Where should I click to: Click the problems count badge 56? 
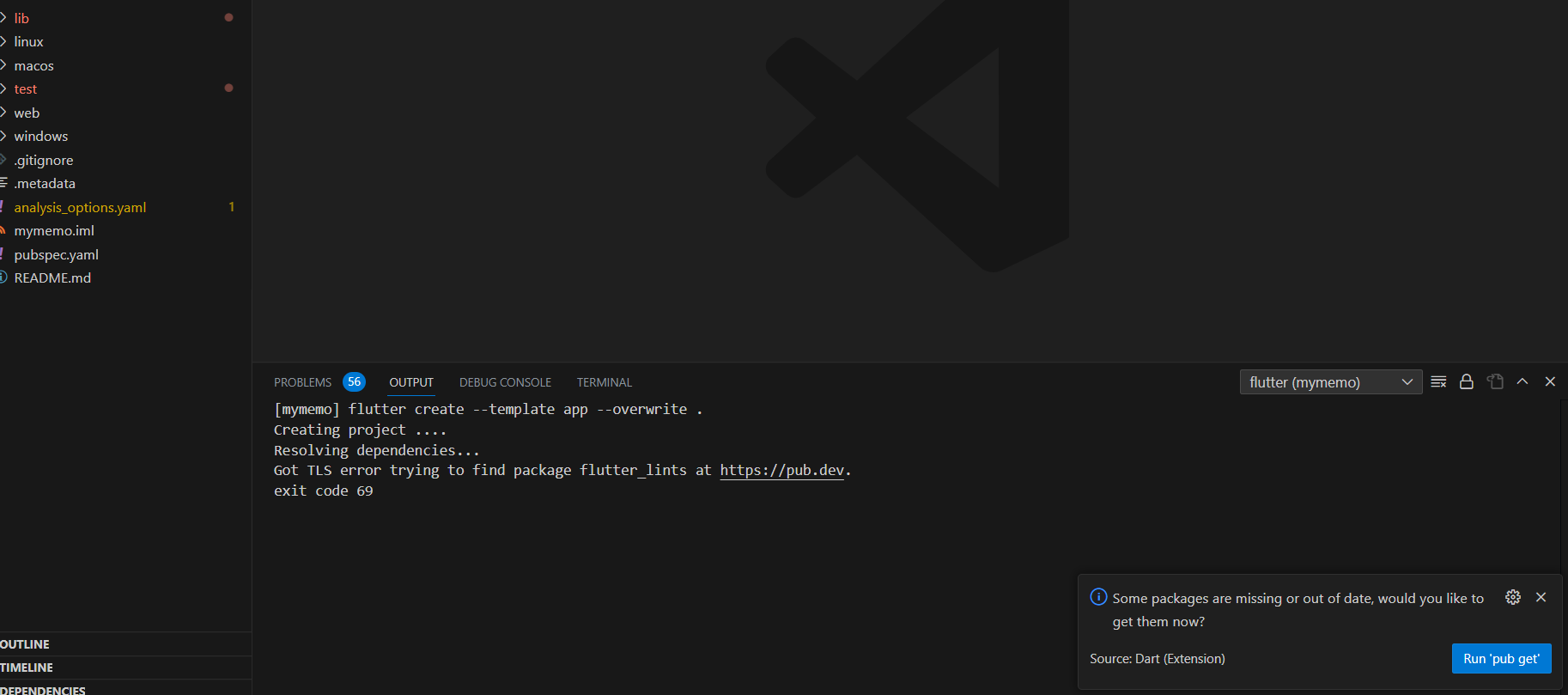pyautogui.click(x=354, y=381)
